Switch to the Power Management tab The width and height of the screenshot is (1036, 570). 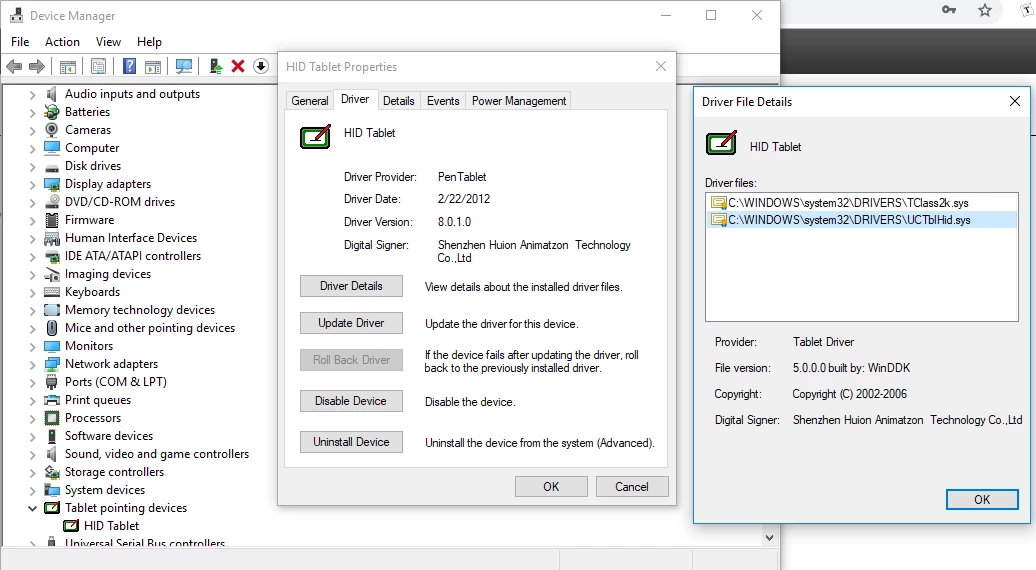pyautogui.click(x=519, y=101)
